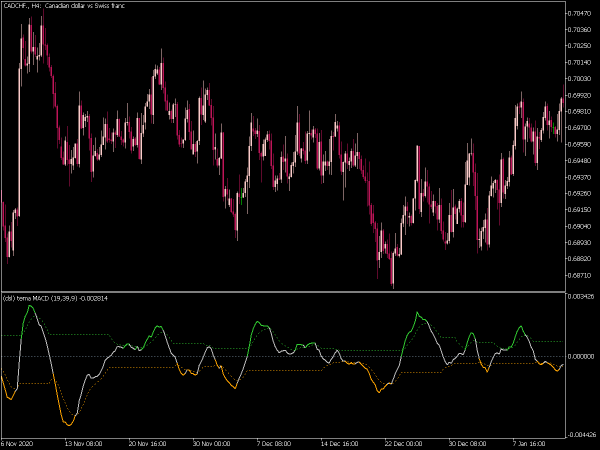This screenshot has width=600, height=450.
Task: Click the -0.004426 indicator scale label
Action: click(580, 435)
